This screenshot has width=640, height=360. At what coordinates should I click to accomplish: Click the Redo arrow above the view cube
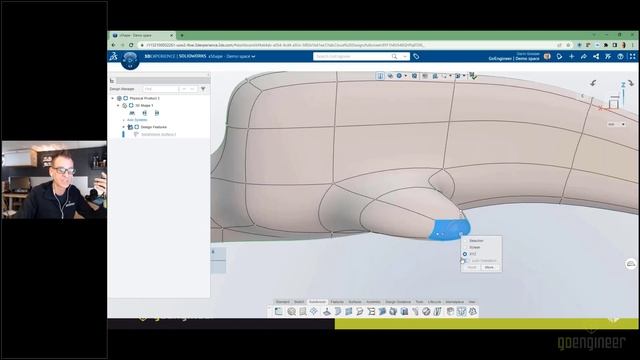[x=631, y=83]
